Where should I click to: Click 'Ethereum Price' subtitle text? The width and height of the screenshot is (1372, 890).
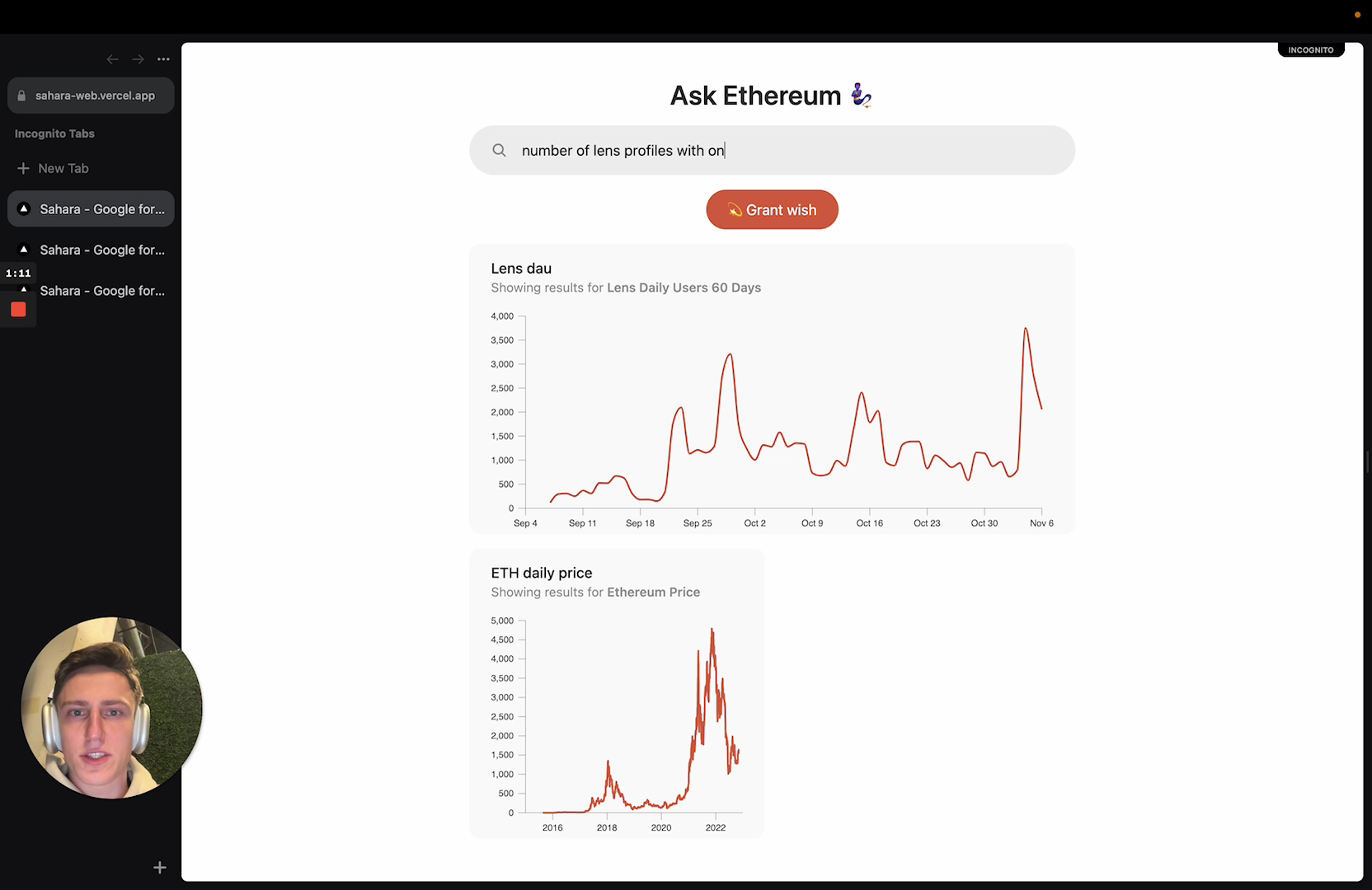click(653, 593)
